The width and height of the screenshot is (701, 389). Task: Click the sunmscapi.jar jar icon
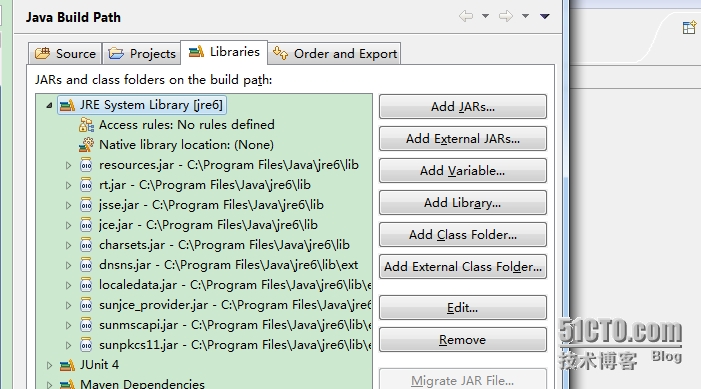pyautogui.click(x=86, y=325)
